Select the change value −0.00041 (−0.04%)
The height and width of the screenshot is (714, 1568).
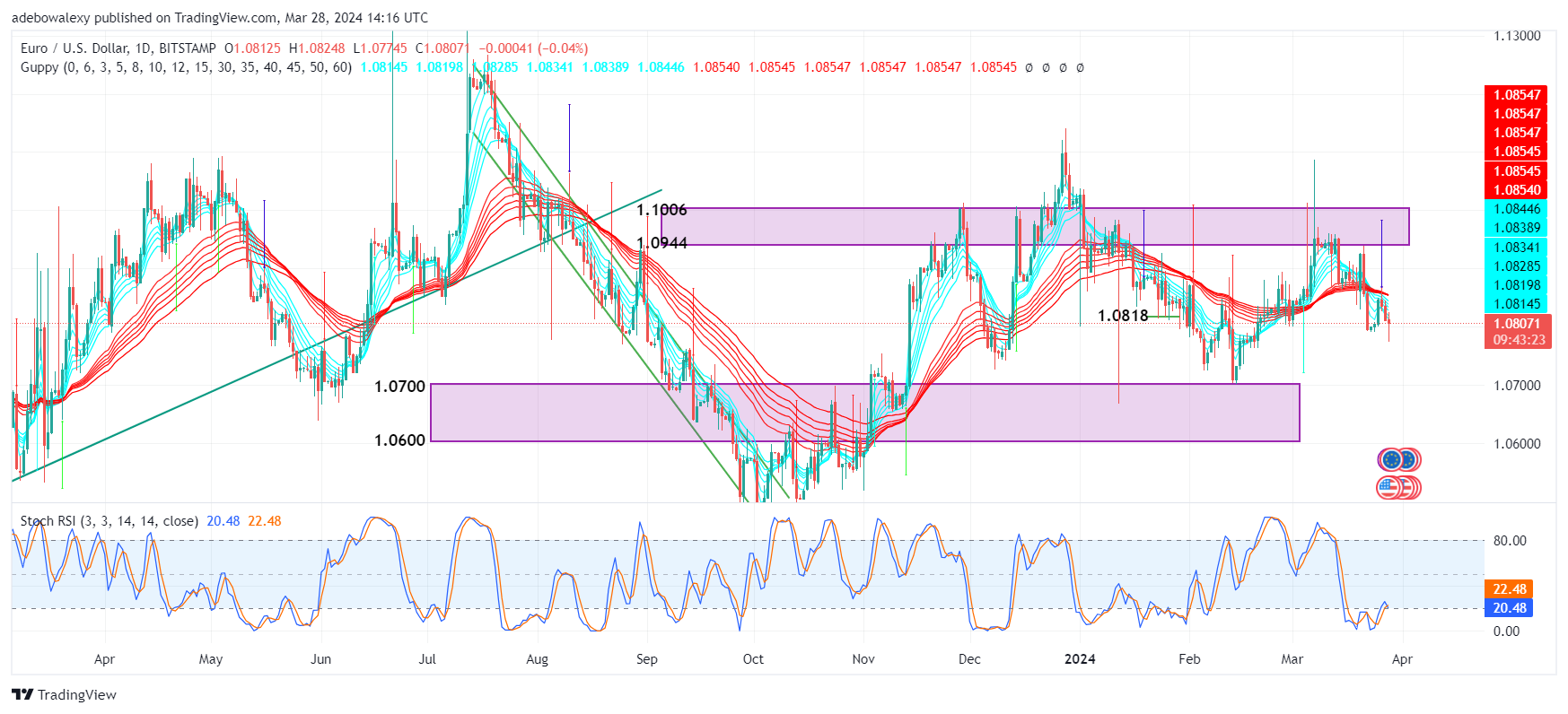[533, 48]
